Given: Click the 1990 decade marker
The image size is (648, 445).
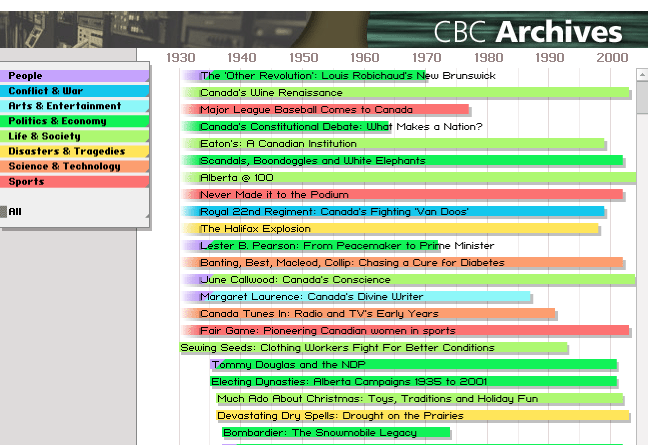Looking at the screenshot, I should coord(550,57).
